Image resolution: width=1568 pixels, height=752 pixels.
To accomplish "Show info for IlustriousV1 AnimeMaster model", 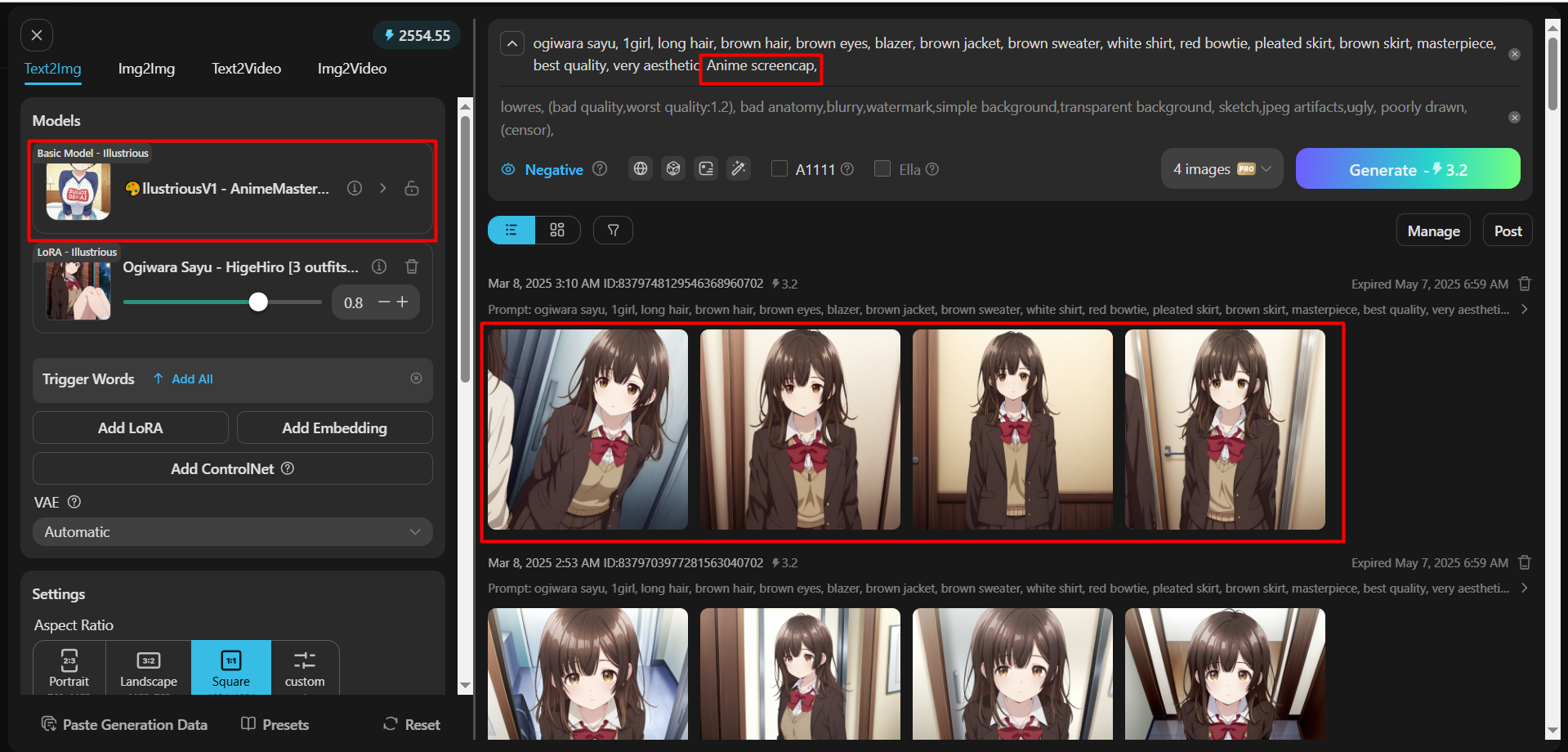I will pos(355,188).
